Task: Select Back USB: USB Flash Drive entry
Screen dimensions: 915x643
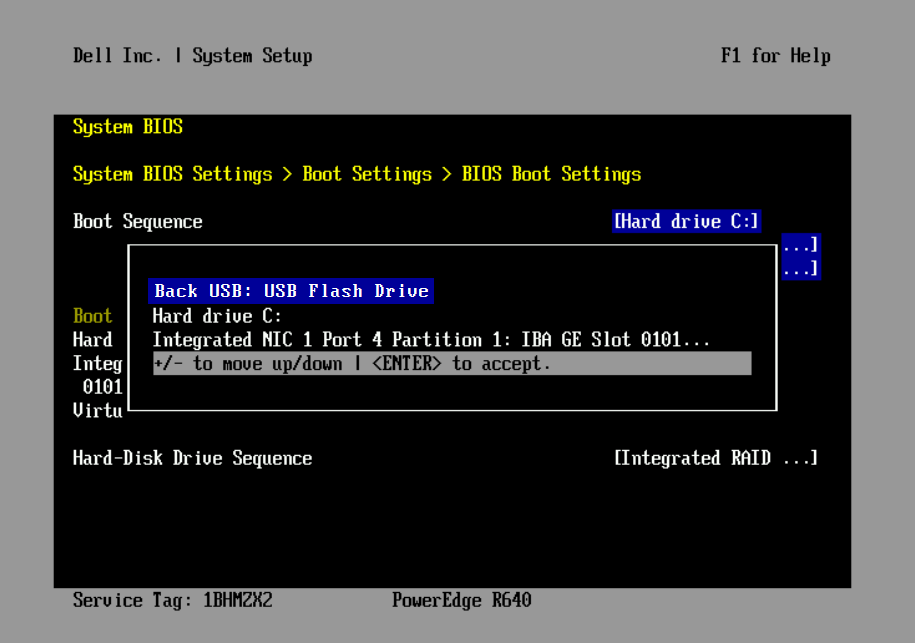Action: click(291, 291)
